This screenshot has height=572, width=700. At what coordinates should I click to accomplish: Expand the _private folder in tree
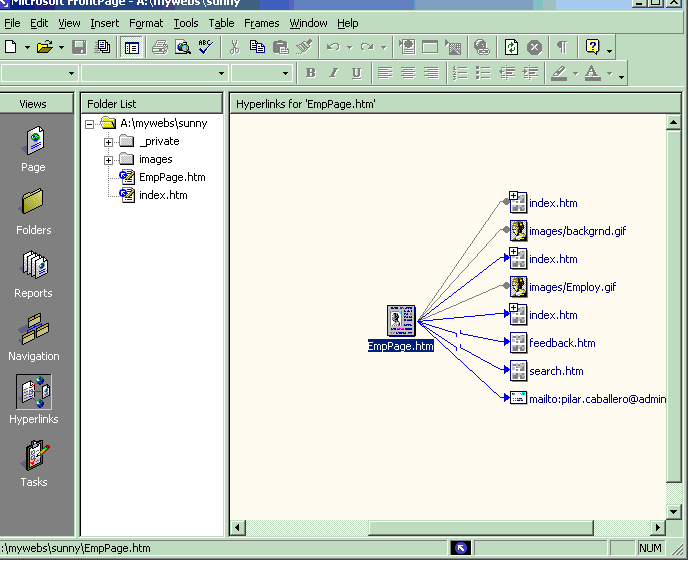pos(109,142)
